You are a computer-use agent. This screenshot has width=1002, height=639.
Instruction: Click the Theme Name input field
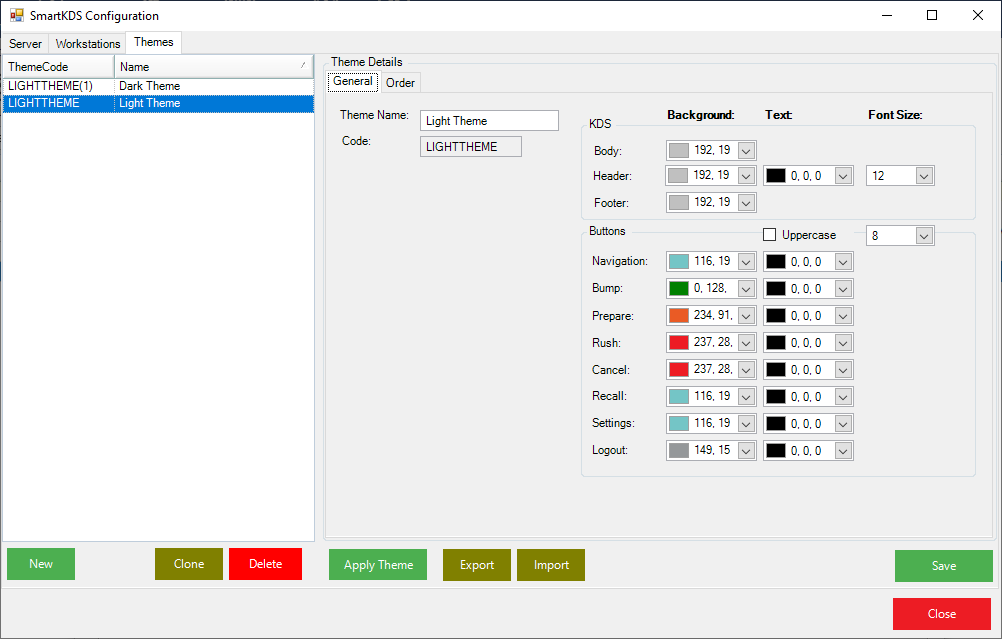(489, 121)
